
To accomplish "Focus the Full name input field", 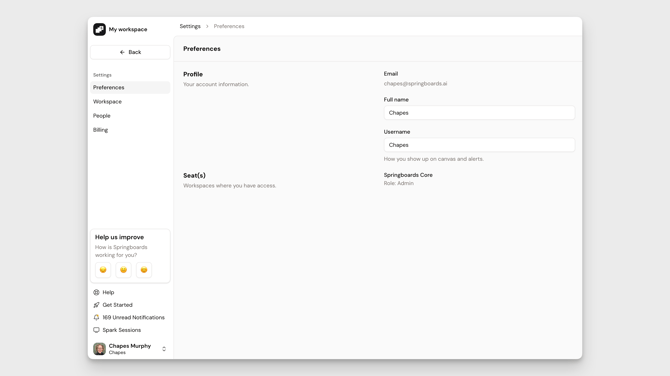I will pyautogui.click(x=479, y=113).
